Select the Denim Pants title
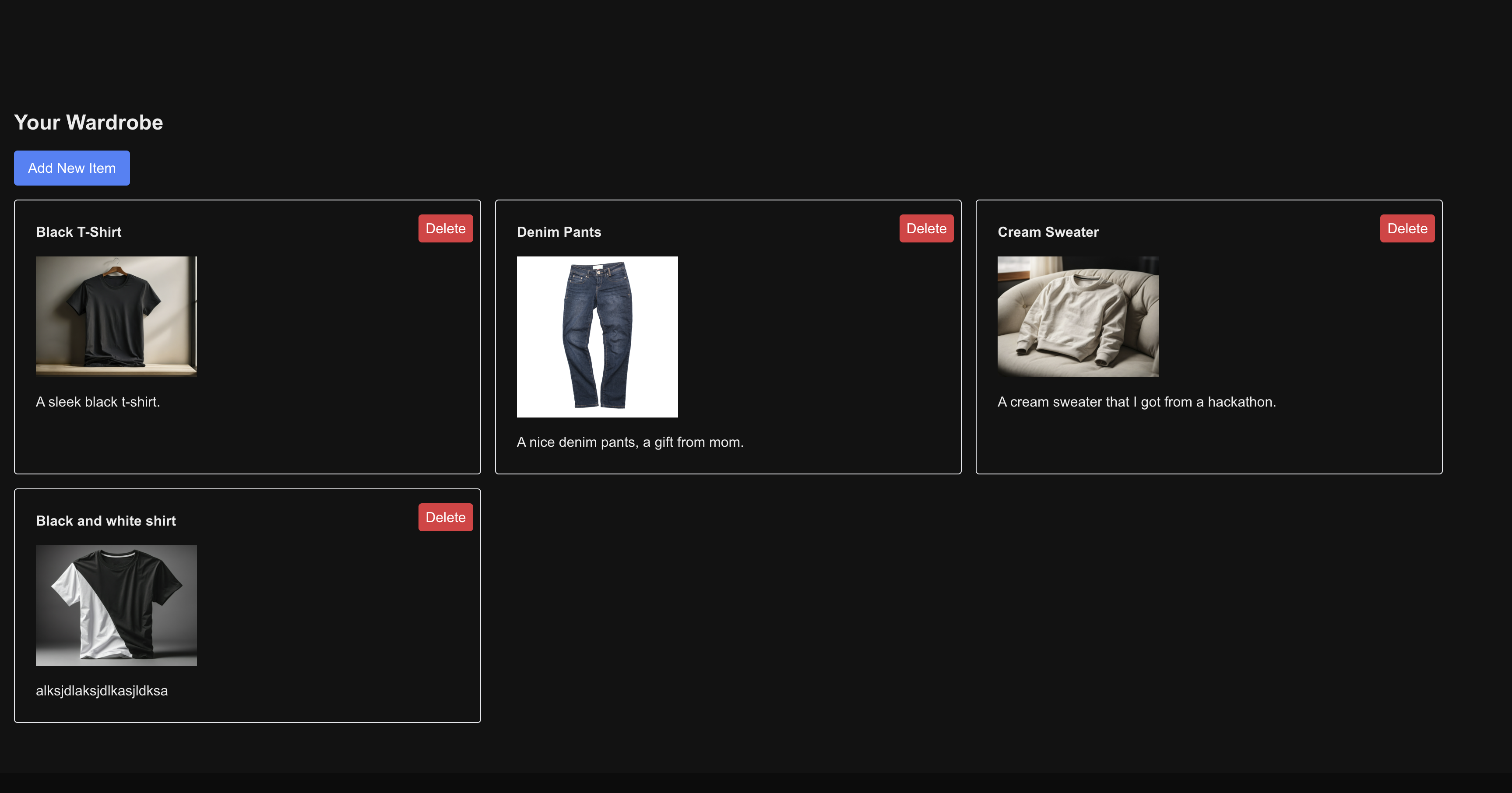 pyautogui.click(x=559, y=232)
